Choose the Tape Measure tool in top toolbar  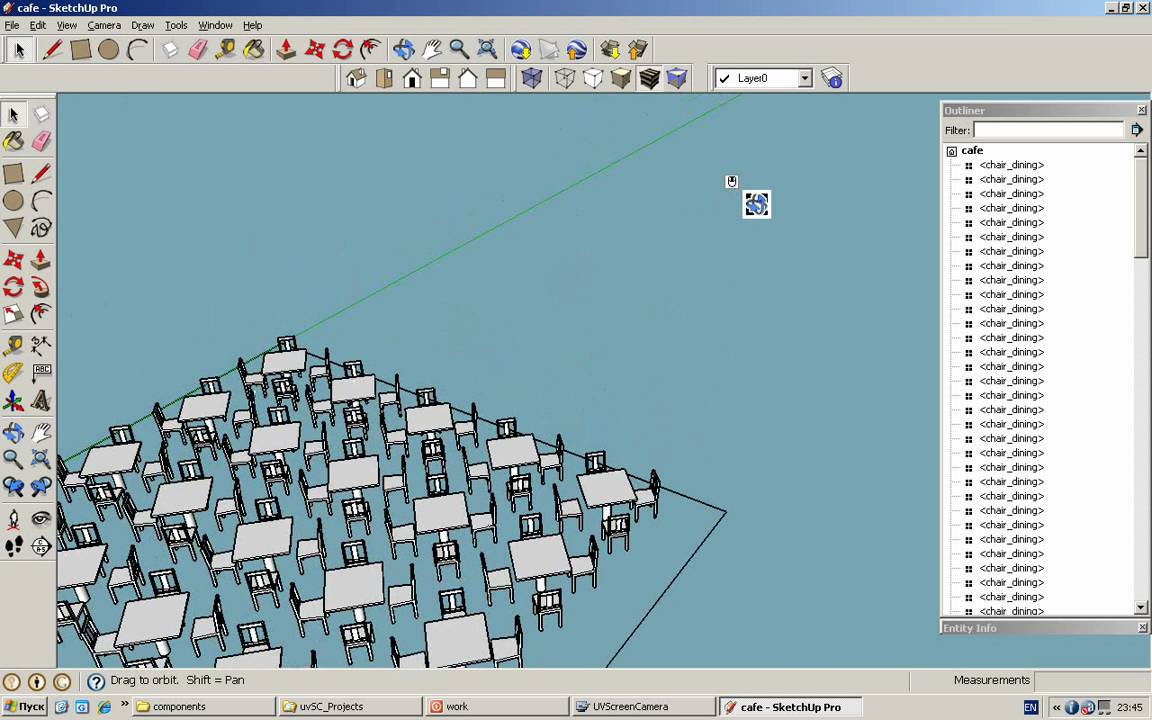226,49
